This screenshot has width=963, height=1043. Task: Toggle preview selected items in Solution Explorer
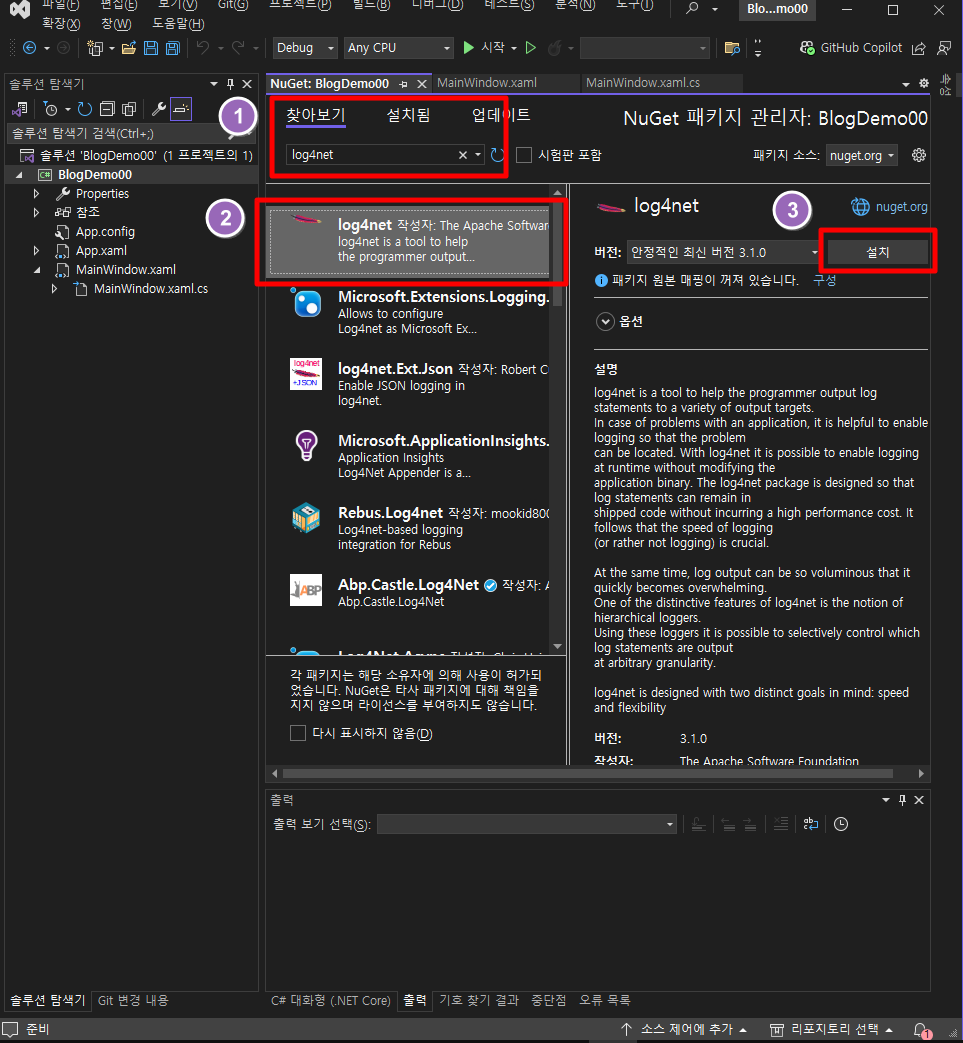pos(181,108)
